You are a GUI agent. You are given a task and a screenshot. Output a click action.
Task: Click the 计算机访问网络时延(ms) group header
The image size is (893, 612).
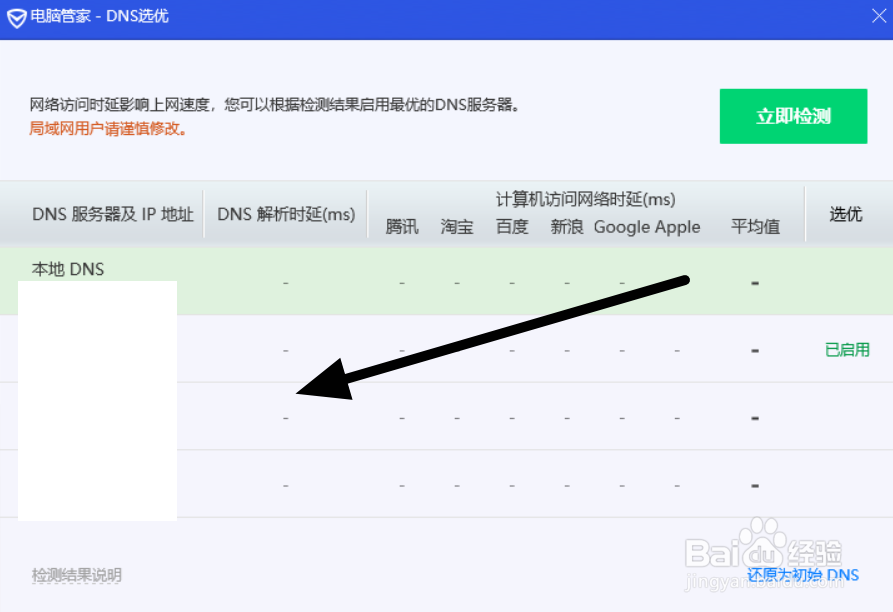click(585, 199)
